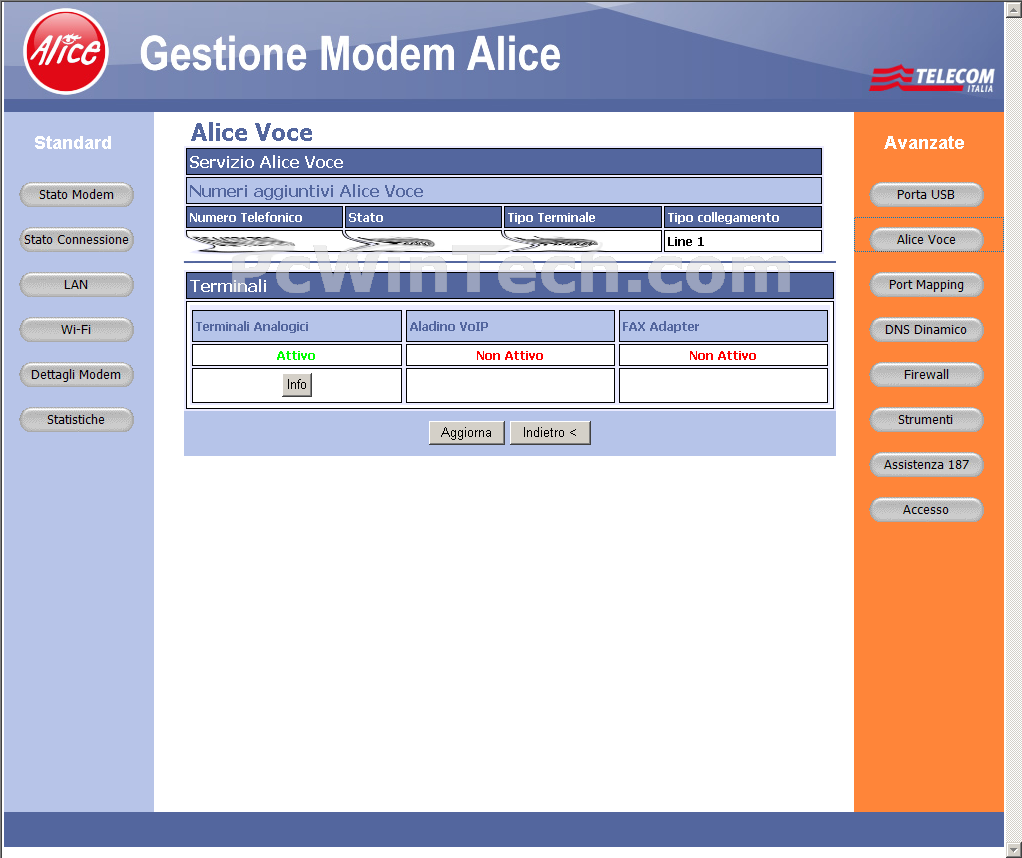The image size is (1022, 858).
Task: Open the Statistiche page
Action: tap(76, 419)
